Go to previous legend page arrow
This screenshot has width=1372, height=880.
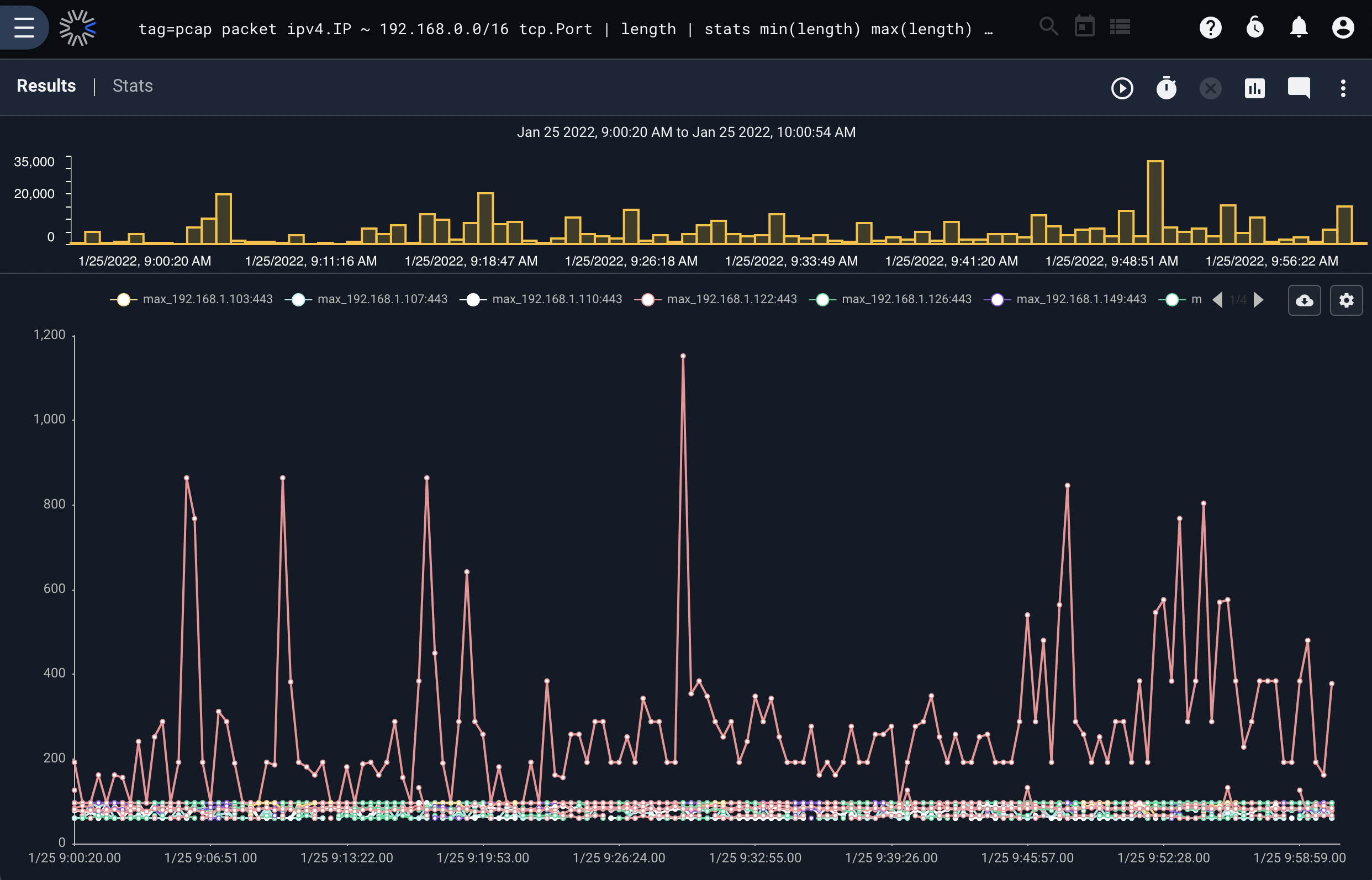[x=1218, y=300]
